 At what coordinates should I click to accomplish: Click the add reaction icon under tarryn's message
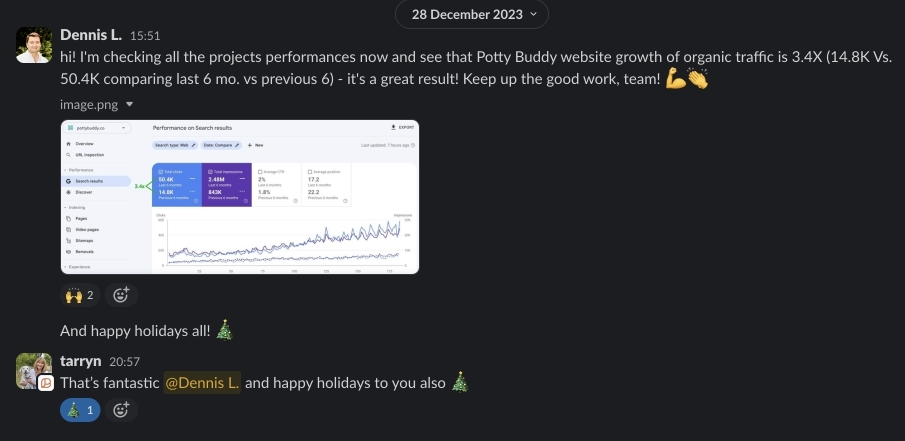pyautogui.click(x=121, y=409)
